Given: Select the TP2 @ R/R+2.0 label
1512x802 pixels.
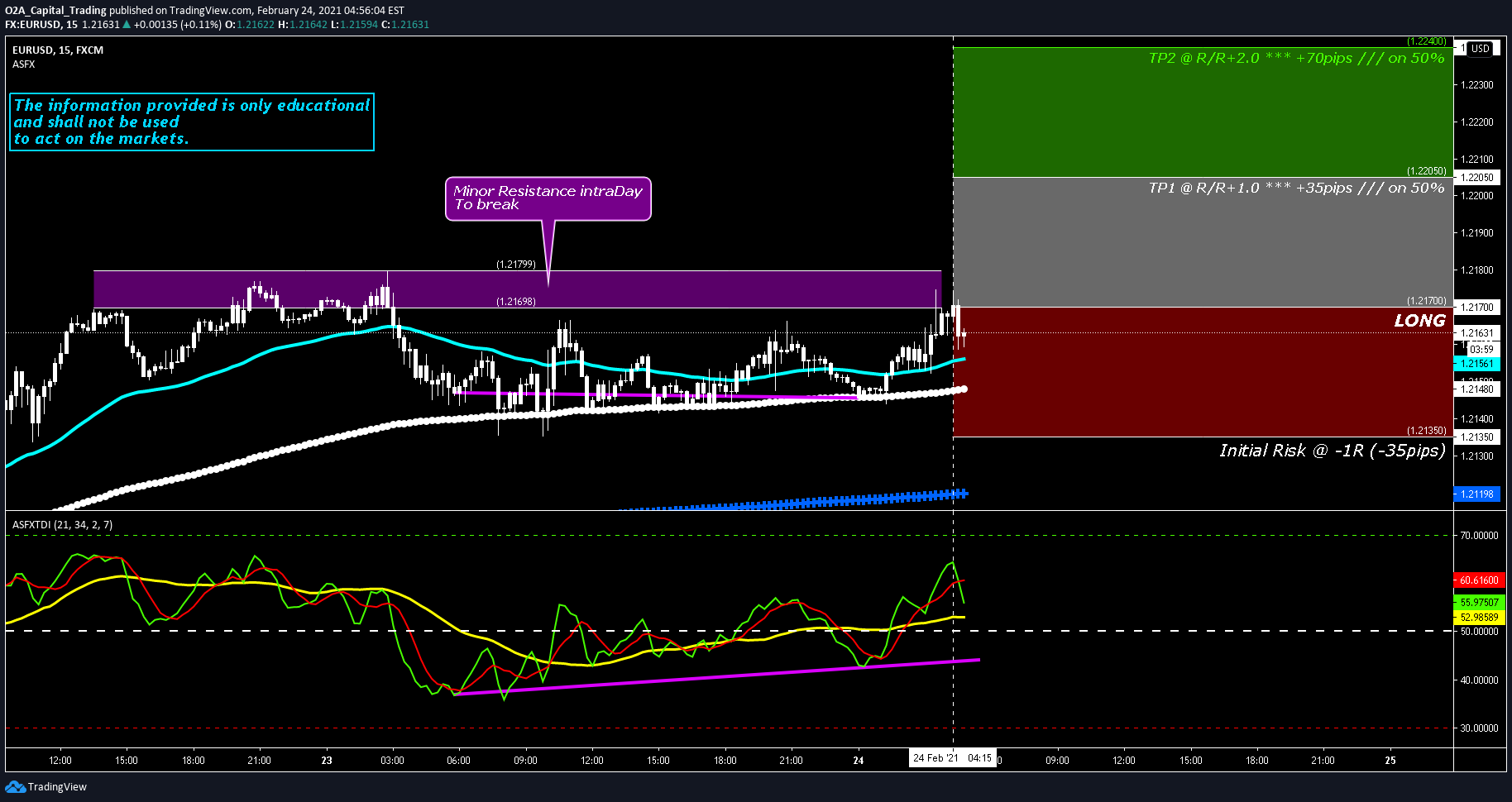Looking at the screenshot, I should tap(1296, 58).
